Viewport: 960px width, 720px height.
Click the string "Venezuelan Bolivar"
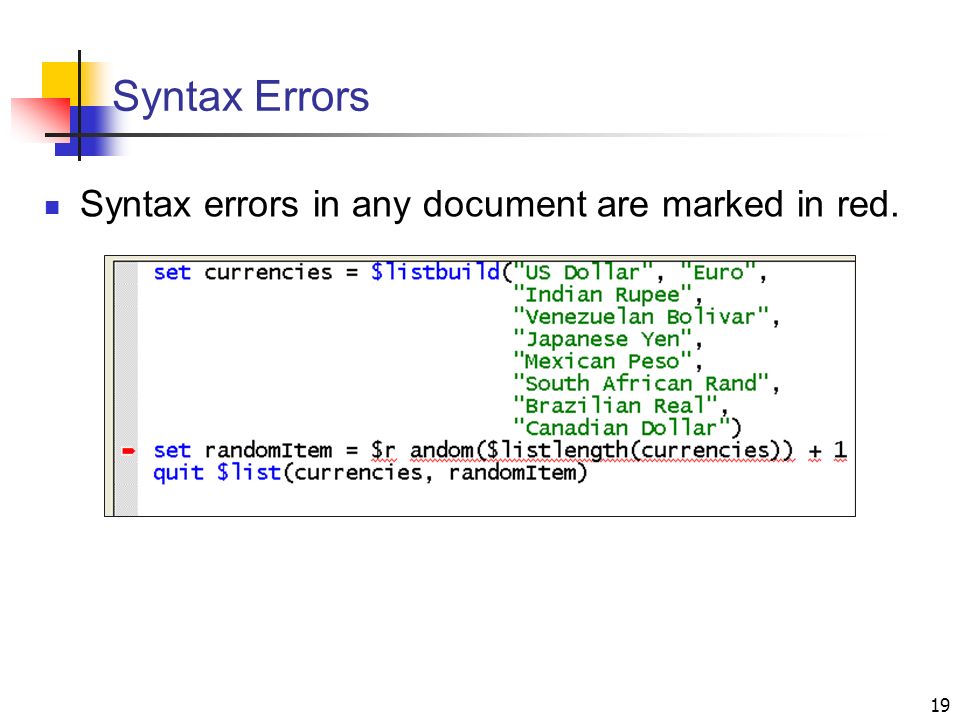[640, 317]
